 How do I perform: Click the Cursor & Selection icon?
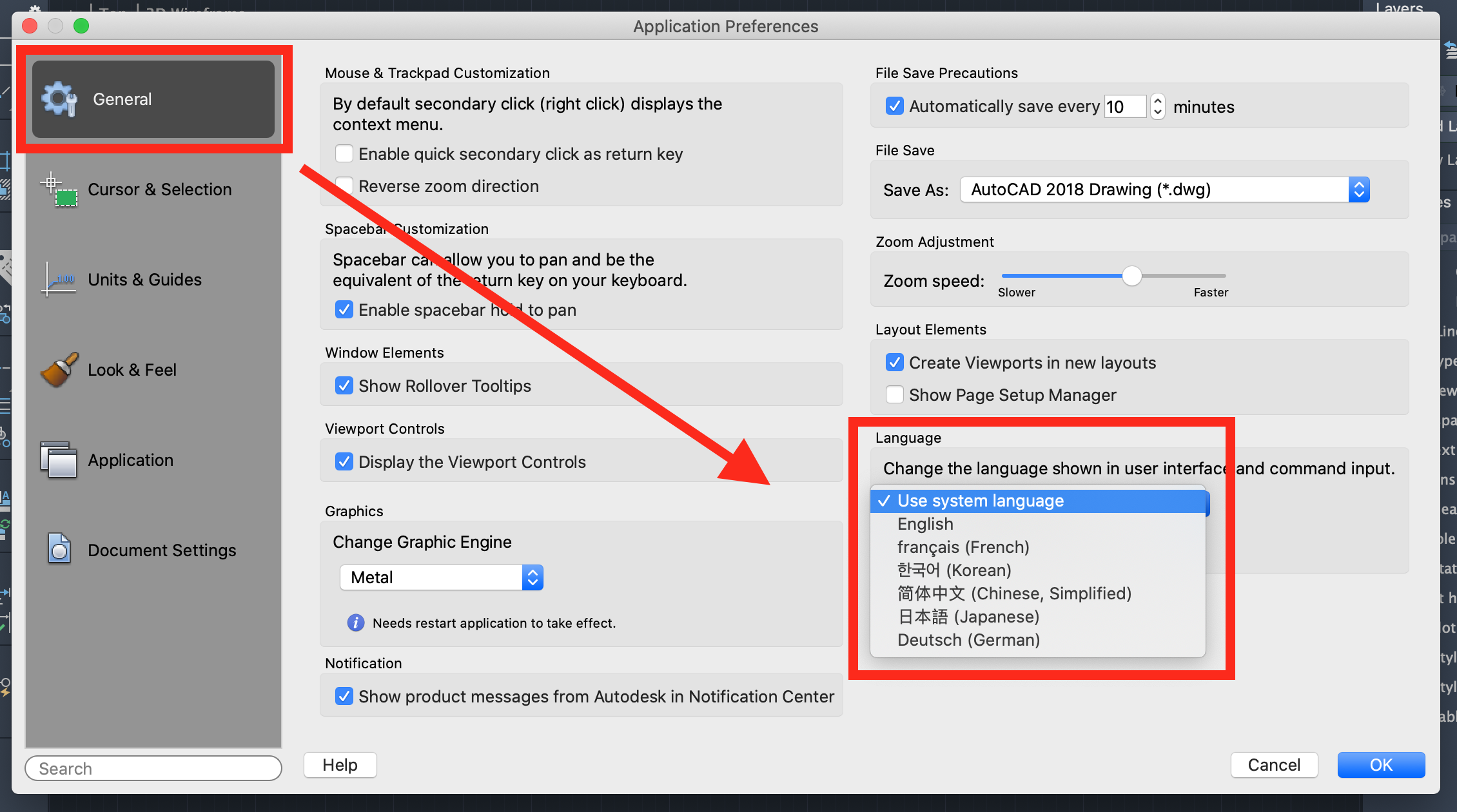pyautogui.click(x=59, y=189)
